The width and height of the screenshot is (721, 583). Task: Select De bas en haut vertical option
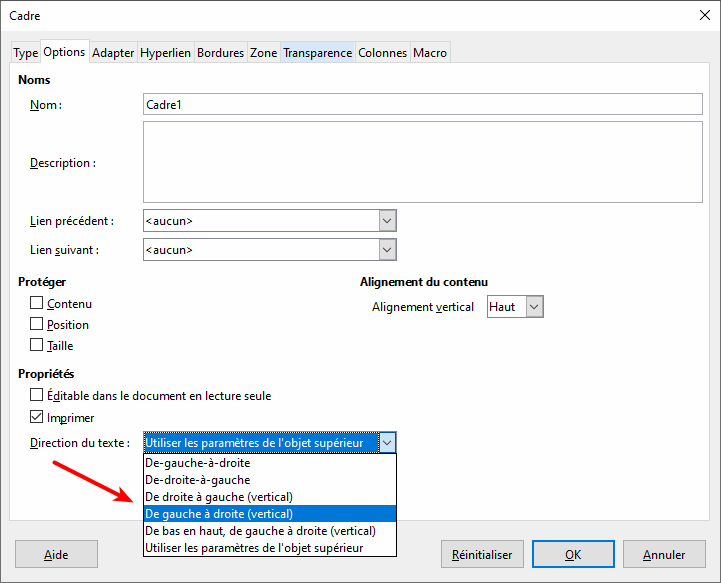[x=269, y=531]
